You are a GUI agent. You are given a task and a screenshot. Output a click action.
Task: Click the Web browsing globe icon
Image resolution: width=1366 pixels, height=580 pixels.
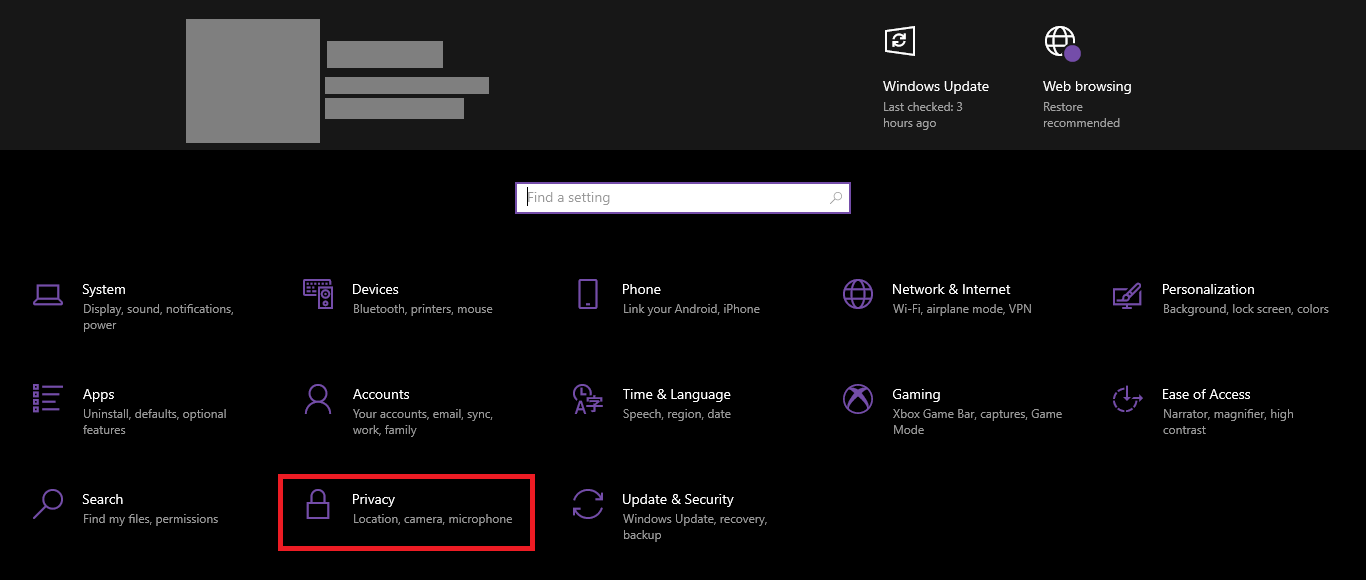pos(1062,43)
